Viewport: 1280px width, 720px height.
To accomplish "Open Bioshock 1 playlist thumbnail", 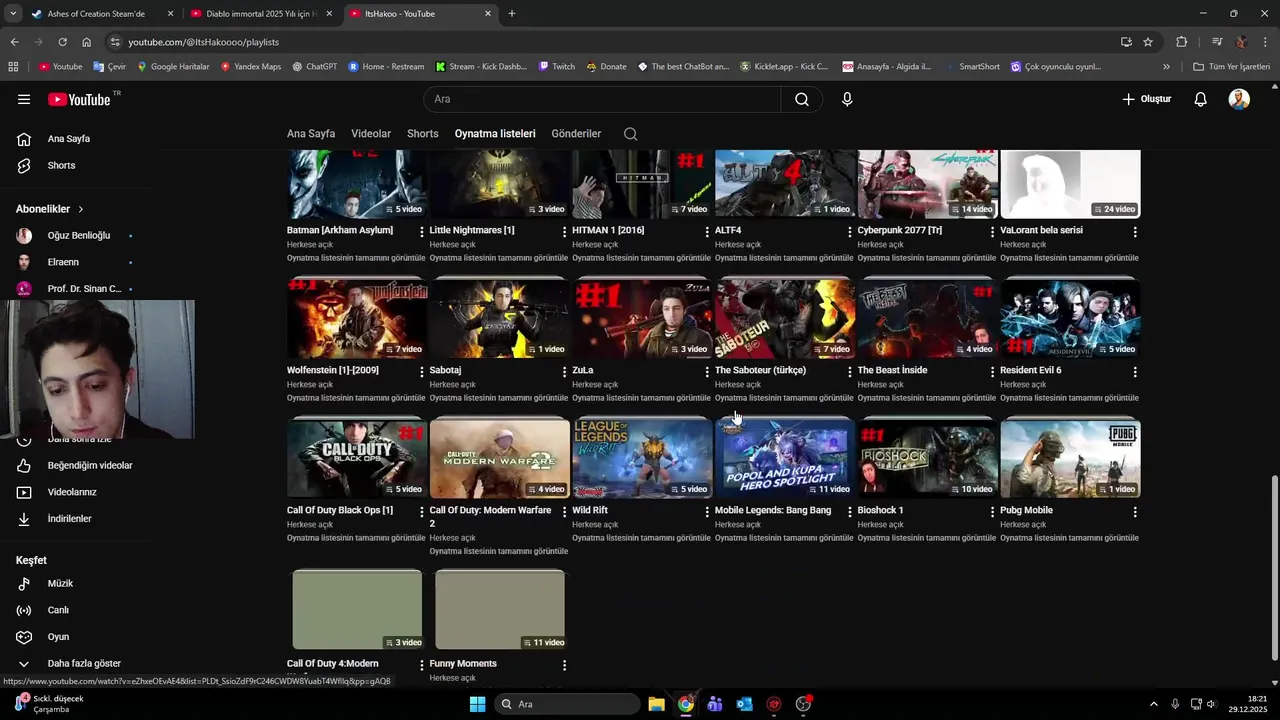I will click(927, 458).
